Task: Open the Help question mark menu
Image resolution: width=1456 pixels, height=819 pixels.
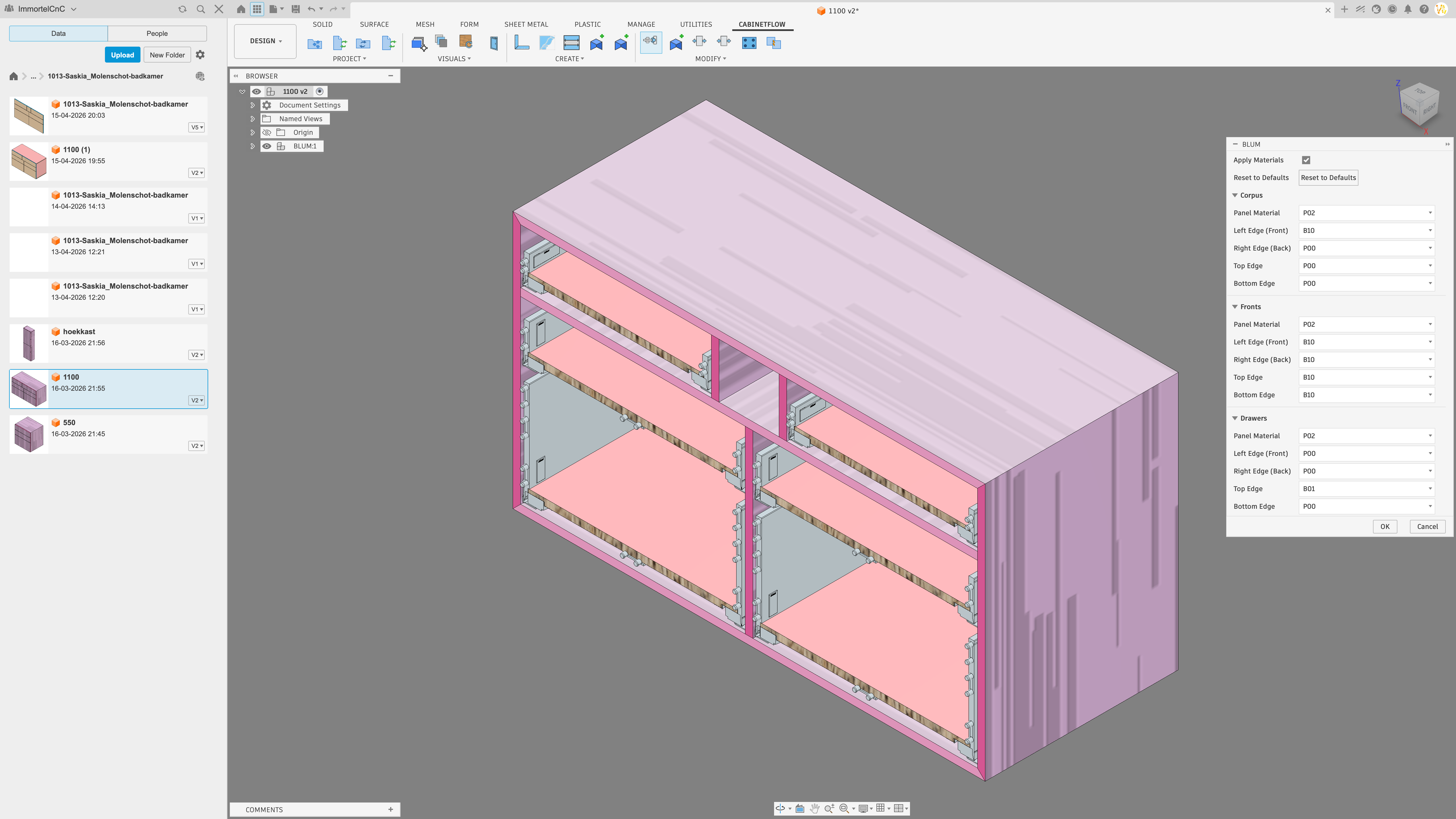Action: [x=1424, y=9]
